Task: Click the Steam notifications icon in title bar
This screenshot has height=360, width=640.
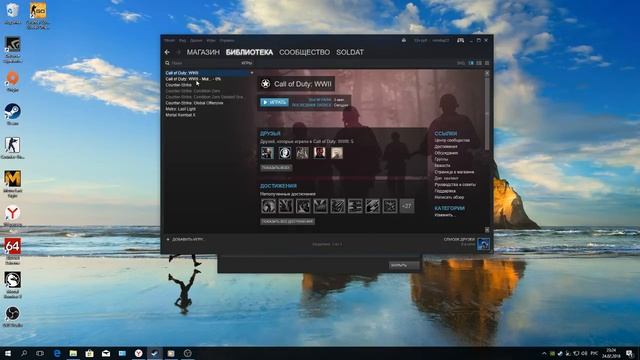Action: (404, 40)
